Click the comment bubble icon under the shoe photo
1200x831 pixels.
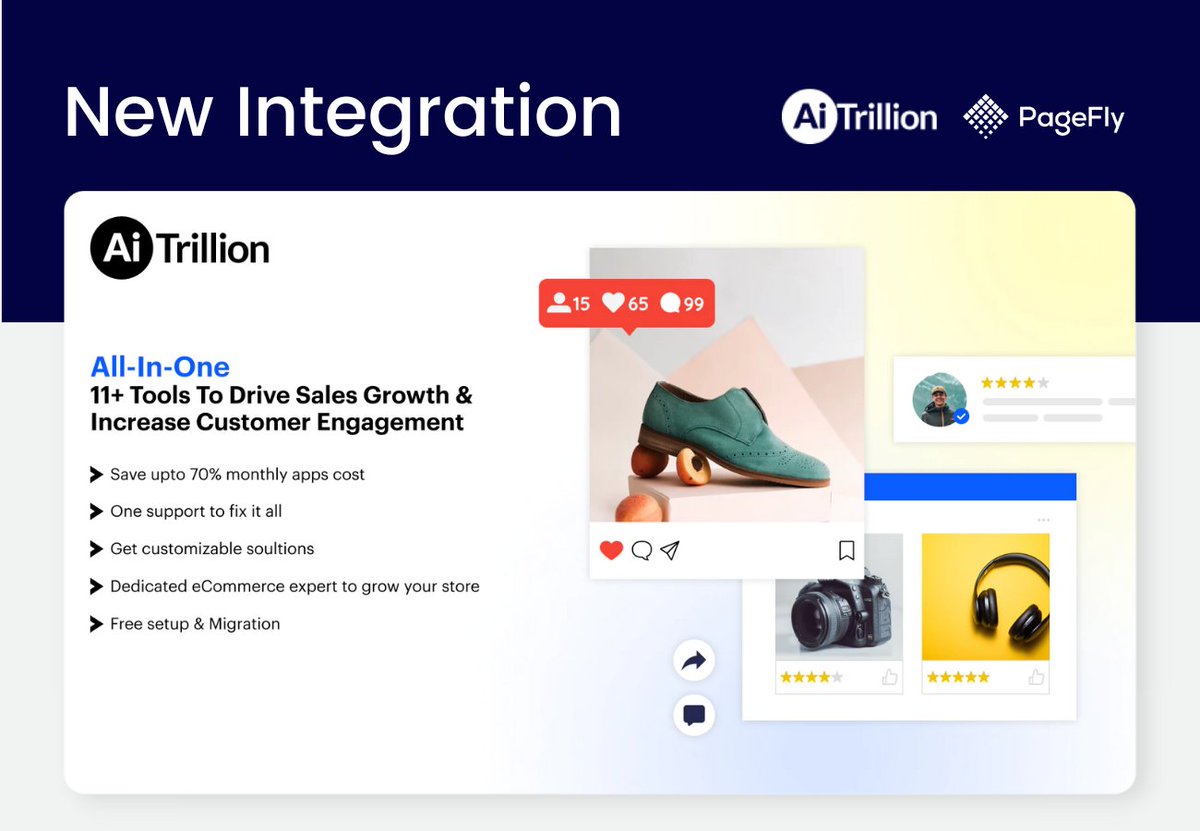tap(641, 550)
